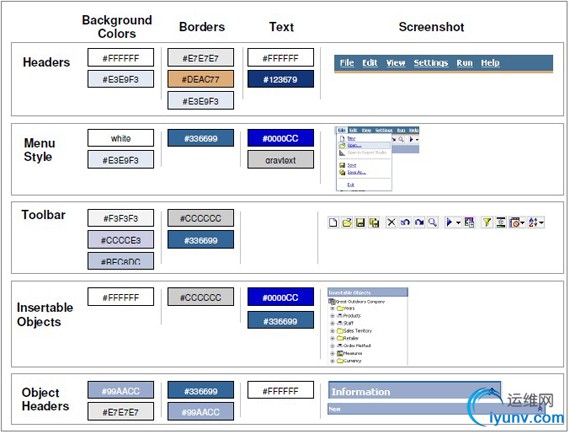570x434 pixels.
Task: Select the Great Outdoors Company tree root
Action: click(360, 302)
